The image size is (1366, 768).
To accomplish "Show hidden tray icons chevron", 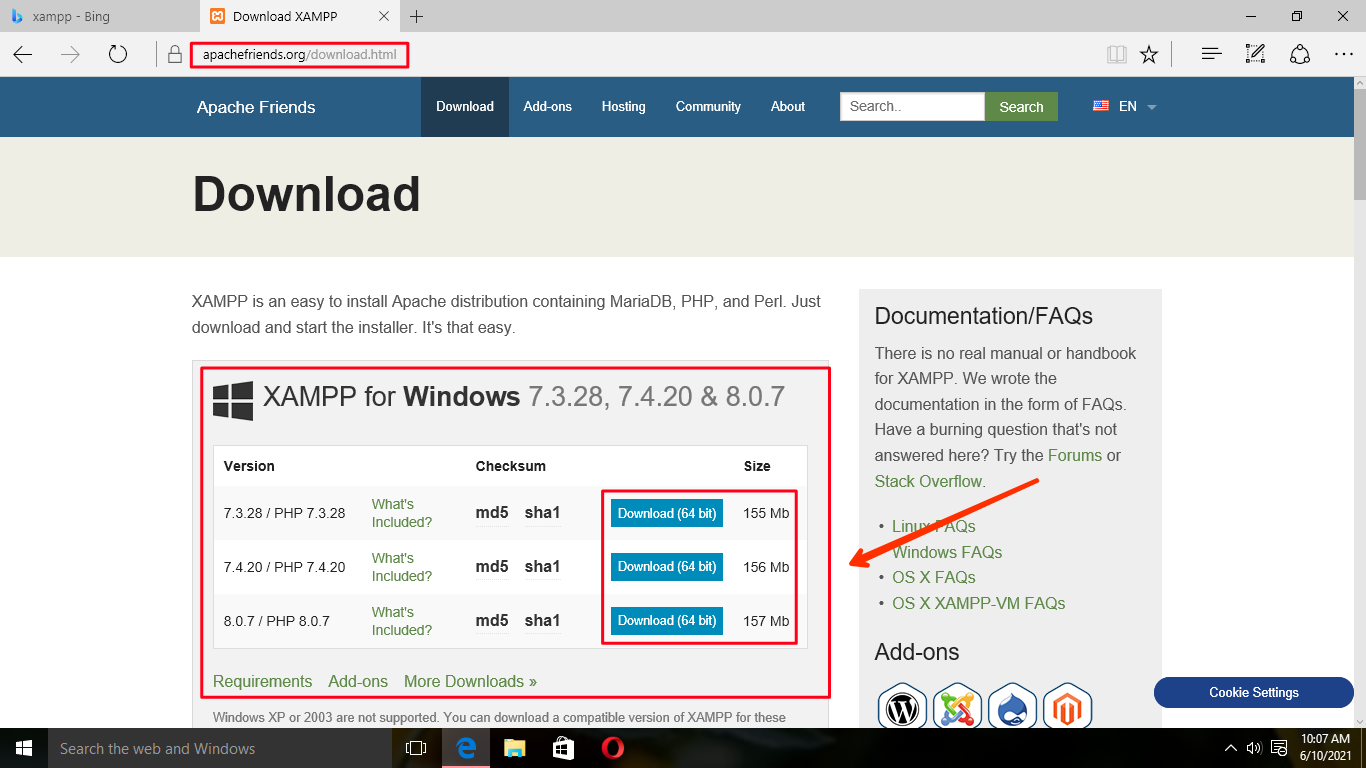I will pyautogui.click(x=1231, y=748).
